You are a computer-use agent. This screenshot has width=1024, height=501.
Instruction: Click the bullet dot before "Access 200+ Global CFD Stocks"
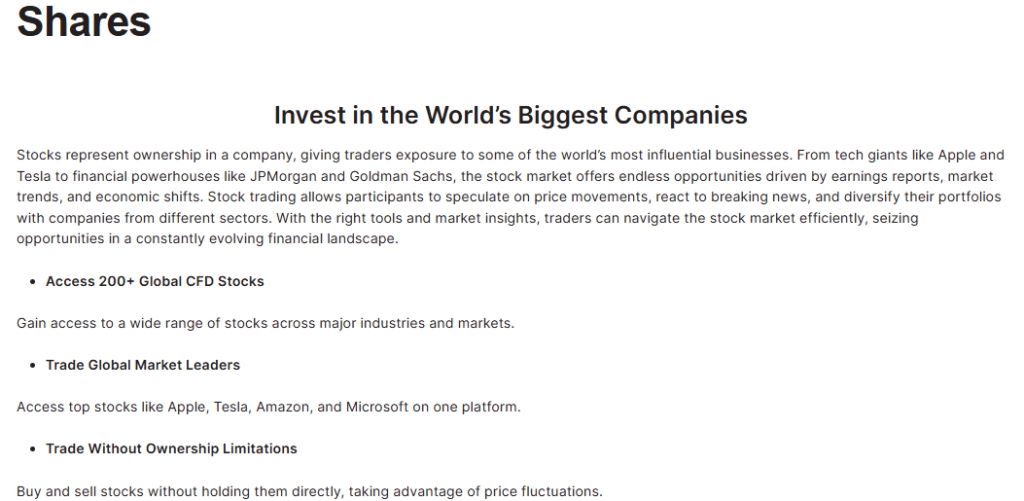point(32,282)
